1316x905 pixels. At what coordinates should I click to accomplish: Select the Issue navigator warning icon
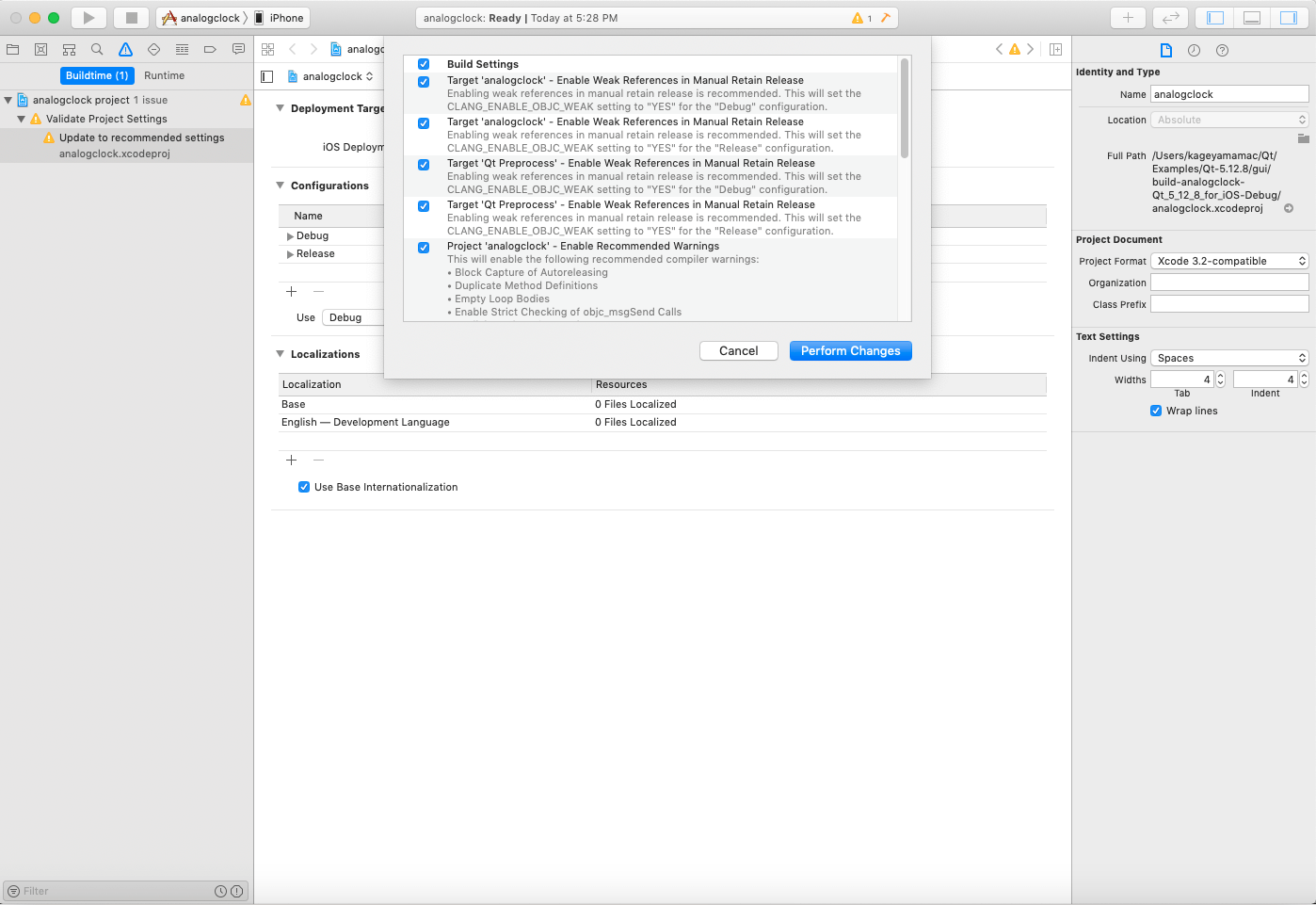[x=125, y=49]
